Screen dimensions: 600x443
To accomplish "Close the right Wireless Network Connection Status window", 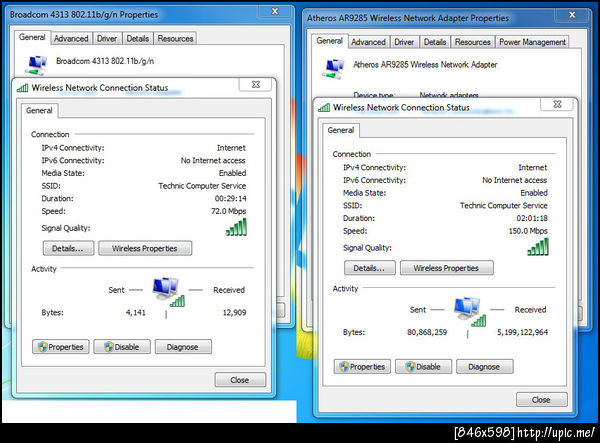I will pyautogui.click(x=558, y=104).
